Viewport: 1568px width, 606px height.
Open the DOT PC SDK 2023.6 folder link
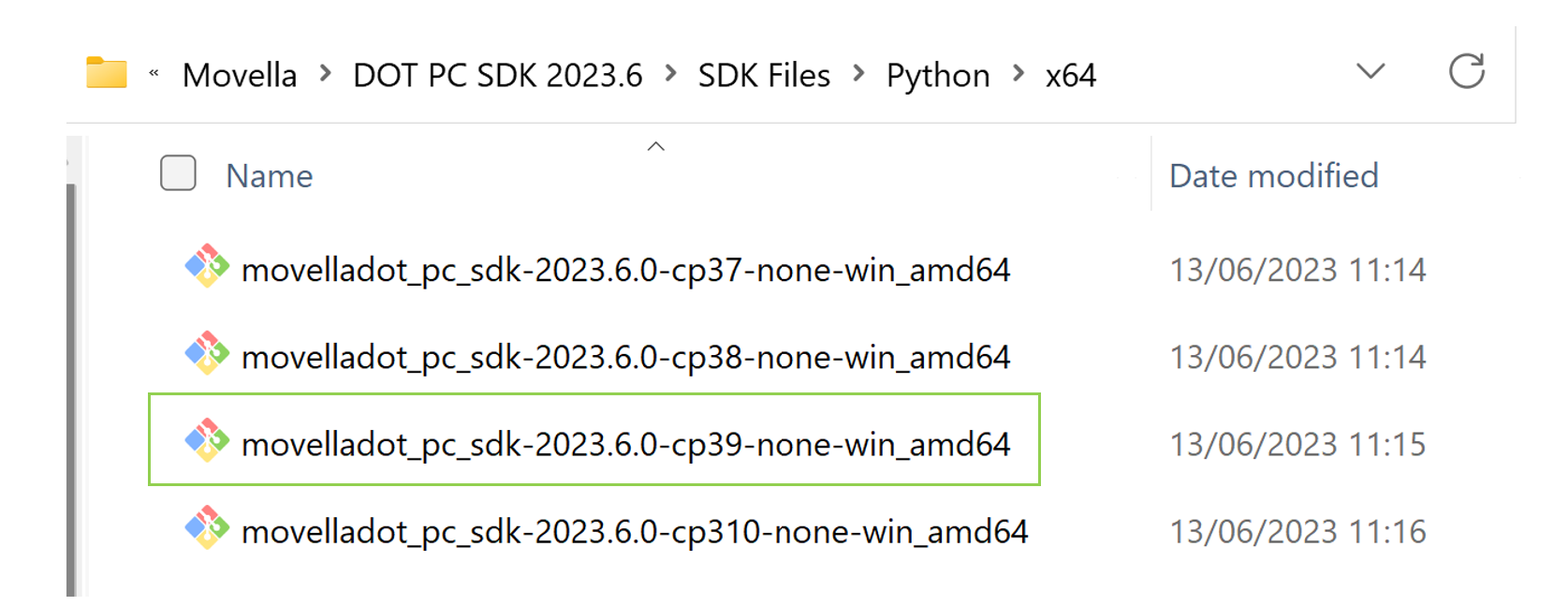click(x=498, y=75)
